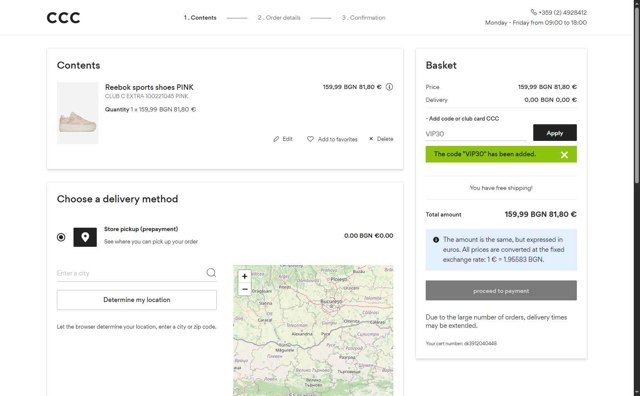Image resolution: width=640 pixels, height=396 pixels.
Task: Click the heart Add to favorites icon
Action: point(310,139)
